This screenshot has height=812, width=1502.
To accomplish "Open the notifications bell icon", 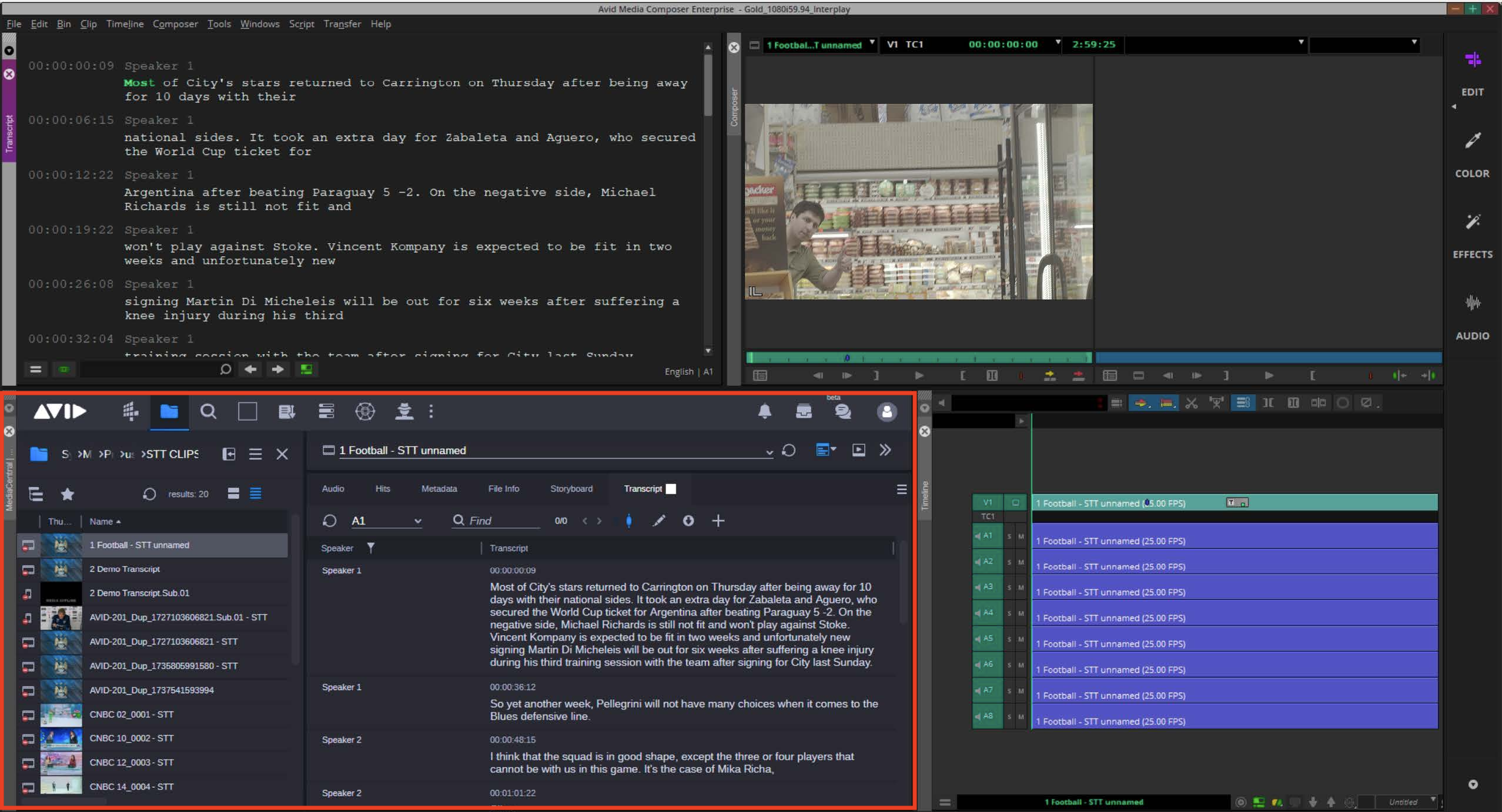I will click(x=764, y=411).
